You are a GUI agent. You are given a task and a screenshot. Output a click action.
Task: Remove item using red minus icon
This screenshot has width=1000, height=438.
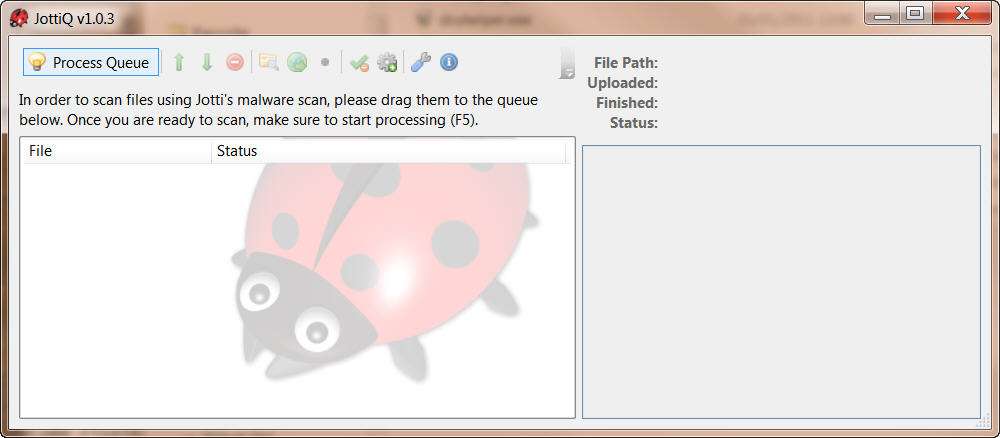pyautogui.click(x=235, y=62)
